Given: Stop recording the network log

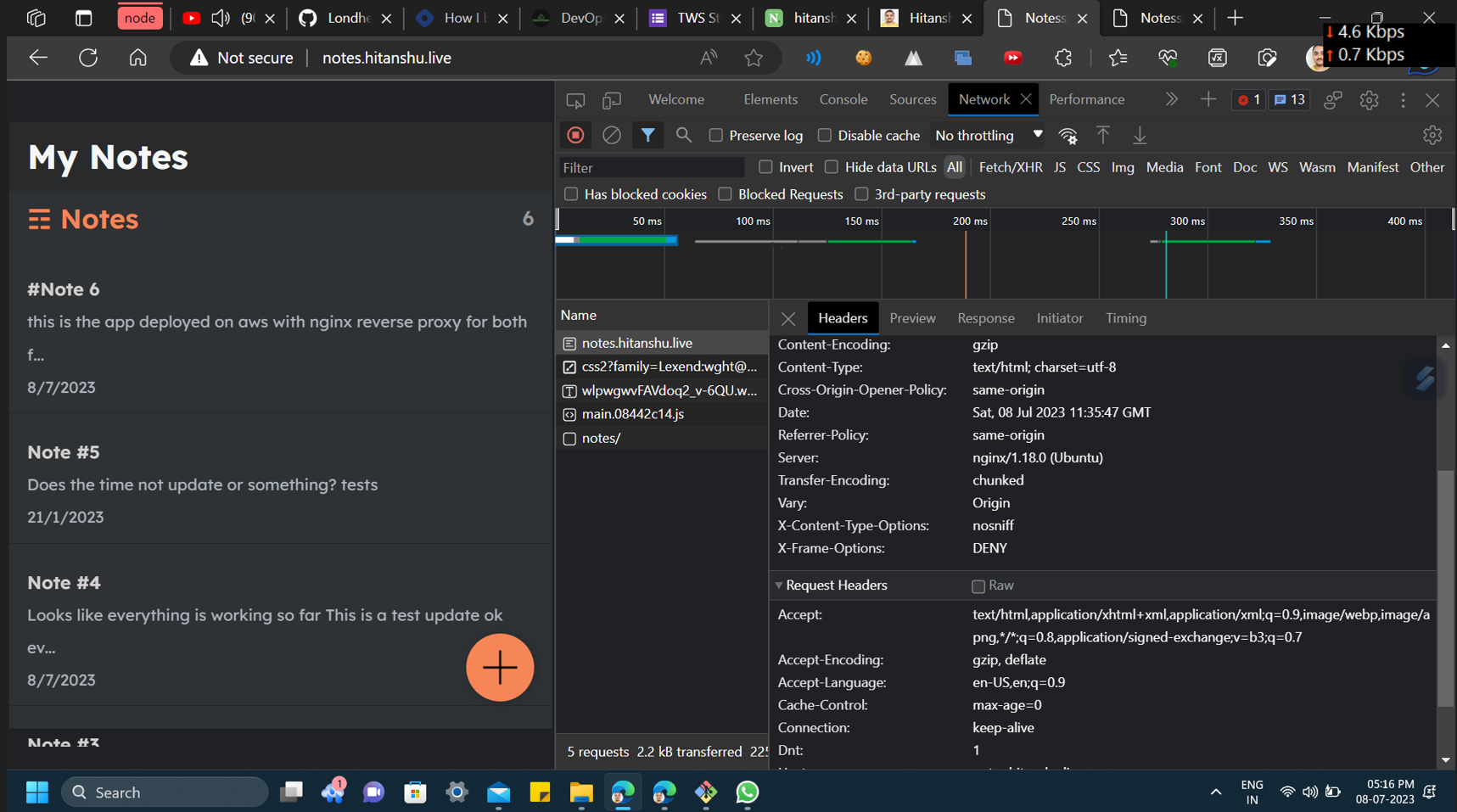Looking at the screenshot, I should (x=575, y=135).
